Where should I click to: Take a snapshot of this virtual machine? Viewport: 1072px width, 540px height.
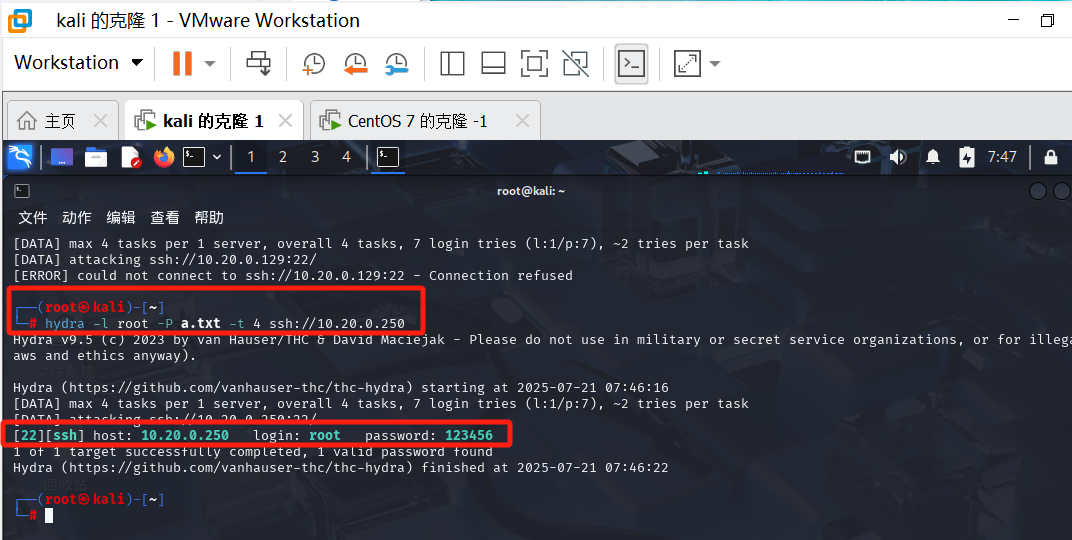pos(313,64)
